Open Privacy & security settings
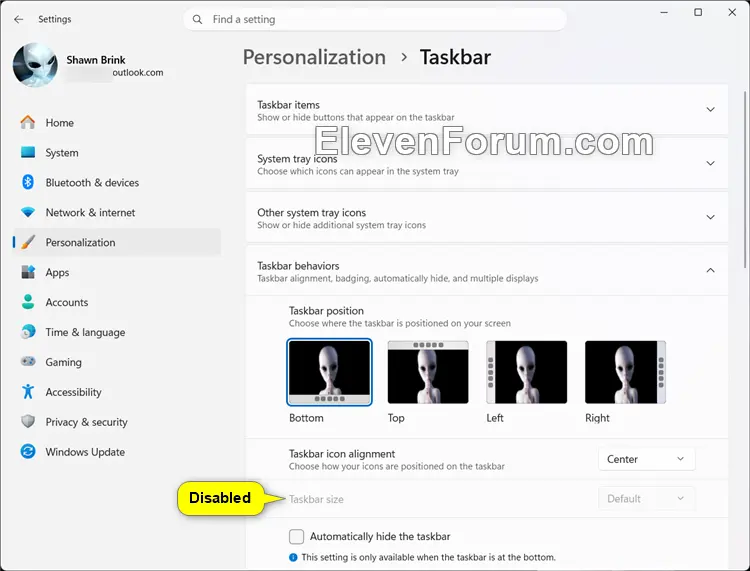 [x=117, y=422]
